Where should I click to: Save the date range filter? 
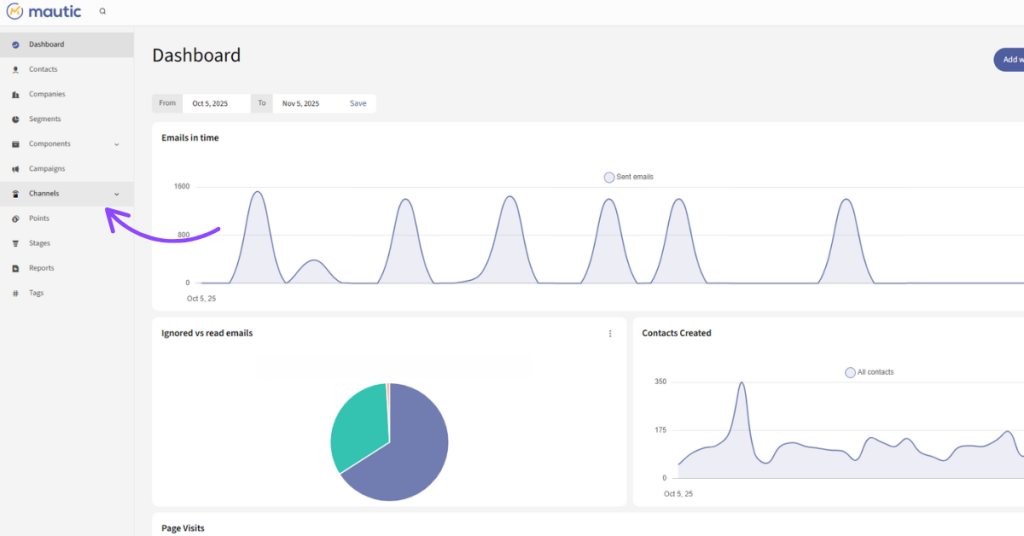tap(358, 103)
